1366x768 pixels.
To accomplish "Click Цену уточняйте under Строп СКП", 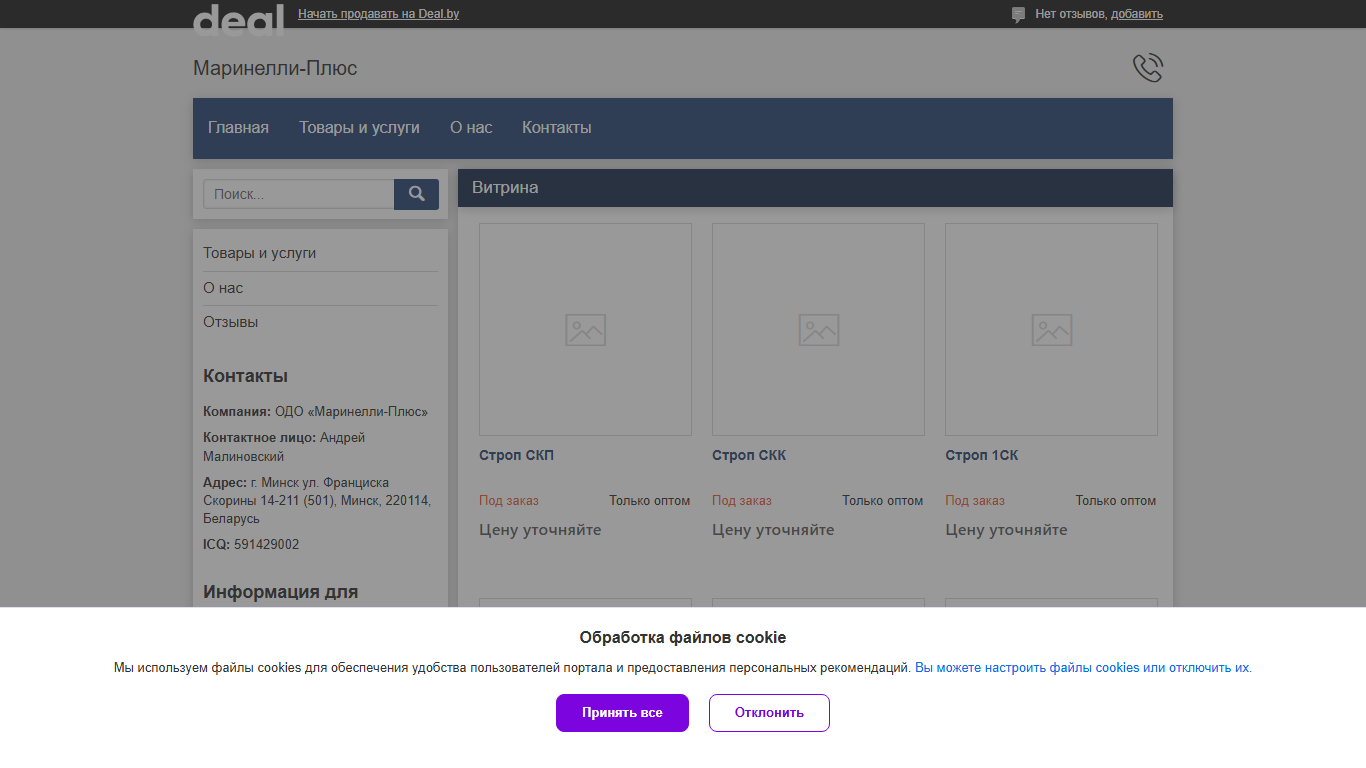I will [x=540, y=530].
